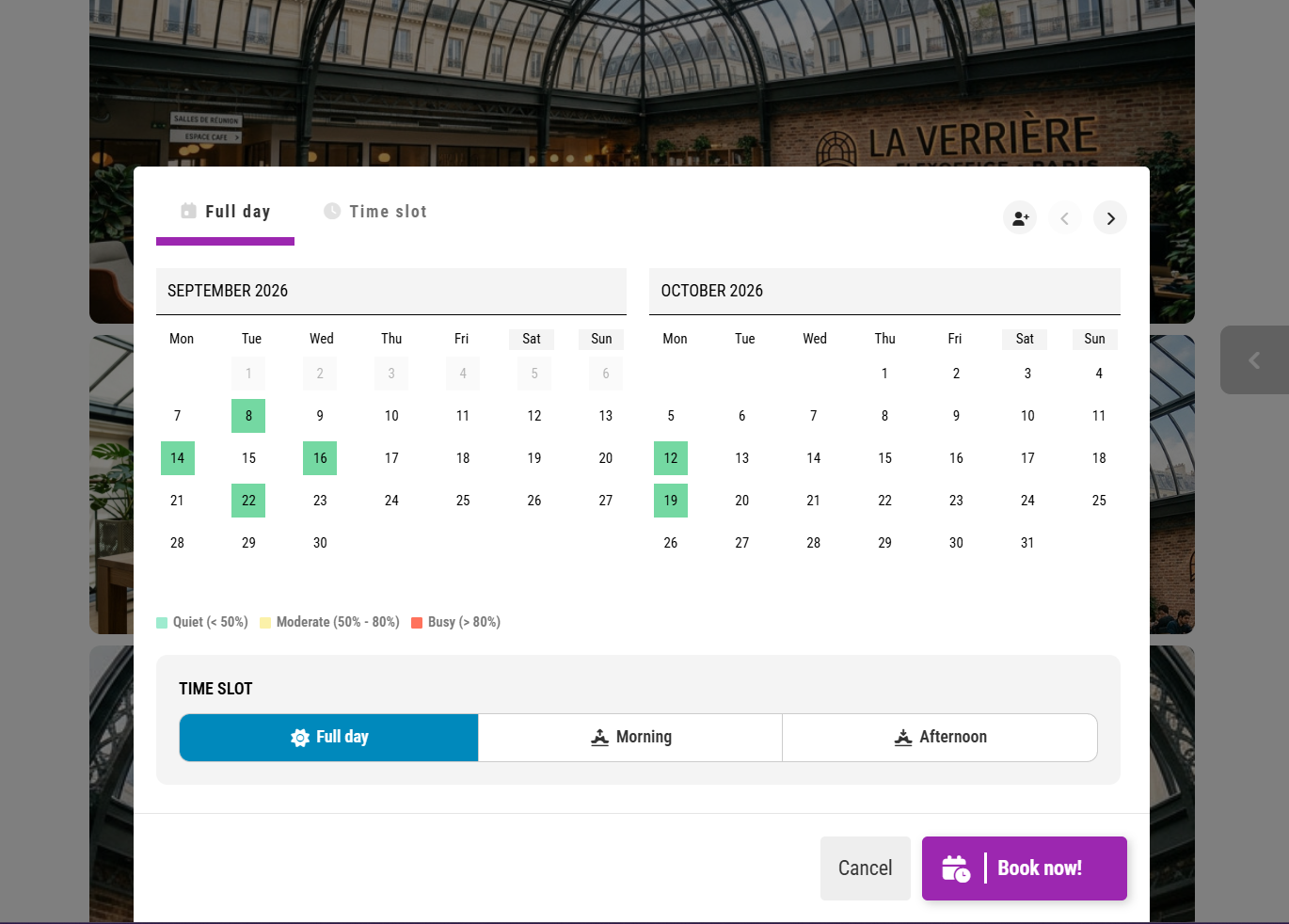Select the Morning time slot option
This screenshot has height=924, width=1289.
(x=630, y=738)
